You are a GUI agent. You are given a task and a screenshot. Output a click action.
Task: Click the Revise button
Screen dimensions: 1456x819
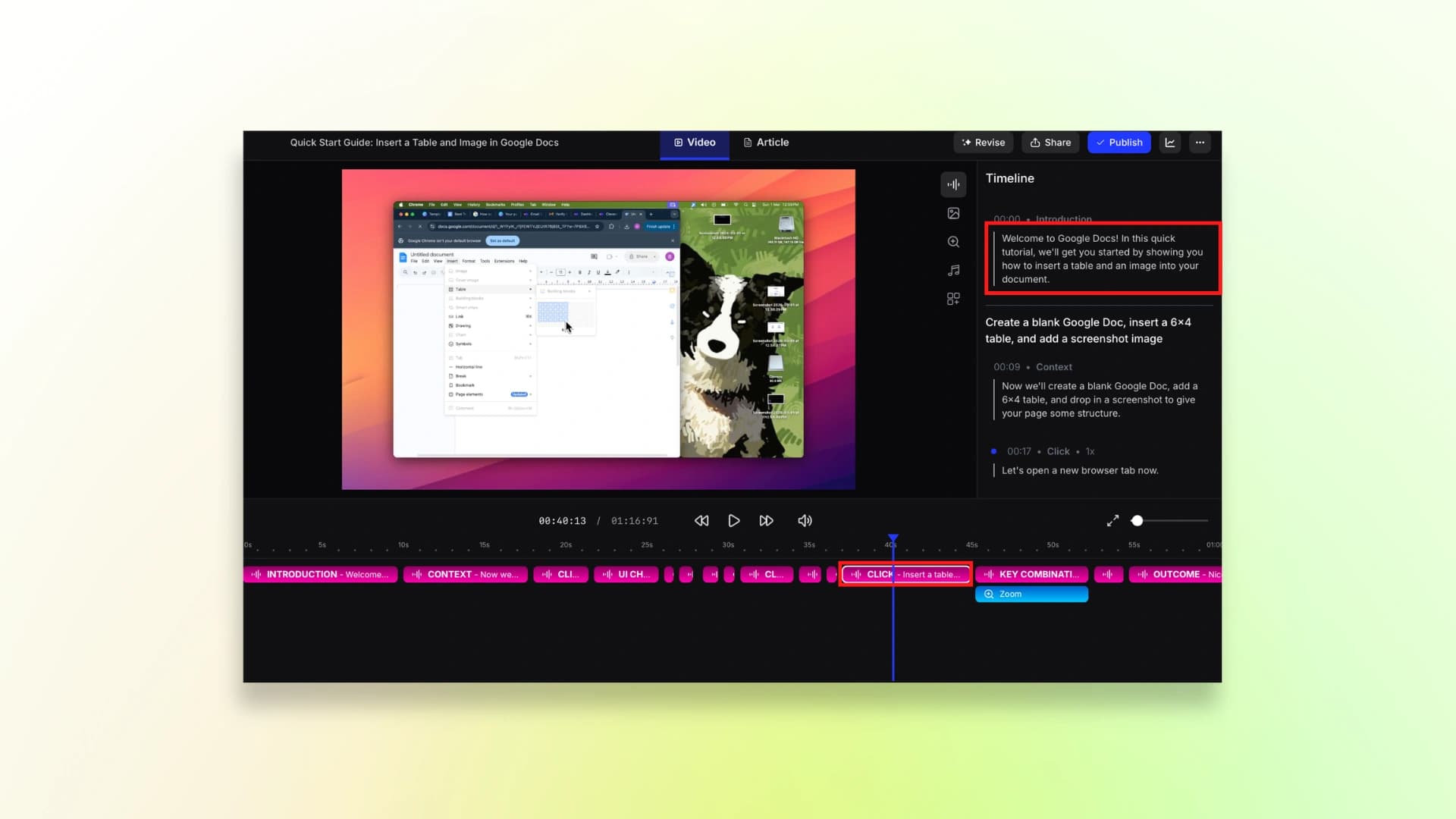pos(983,143)
